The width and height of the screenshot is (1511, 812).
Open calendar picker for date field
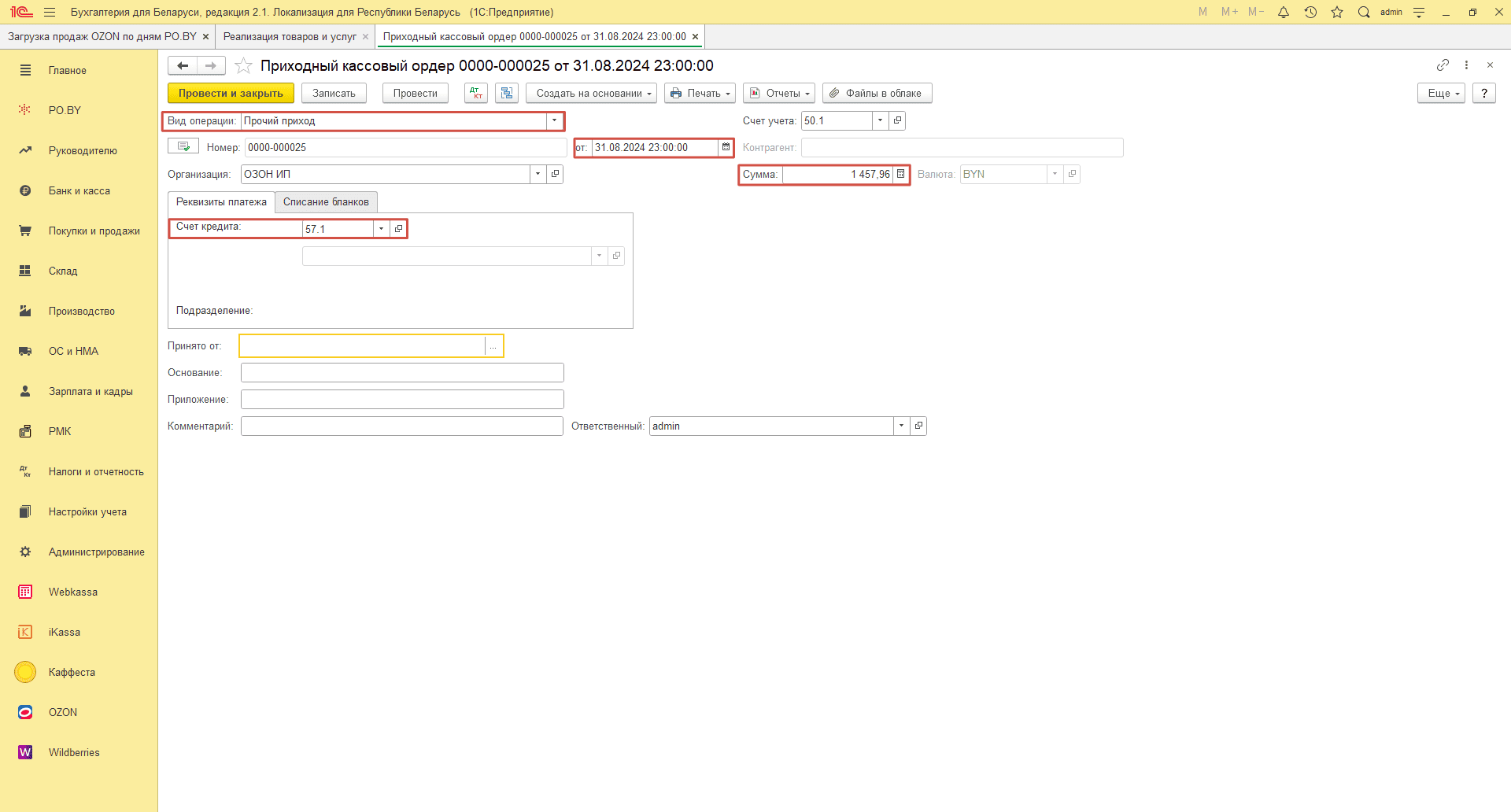click(x=726, y=147)
